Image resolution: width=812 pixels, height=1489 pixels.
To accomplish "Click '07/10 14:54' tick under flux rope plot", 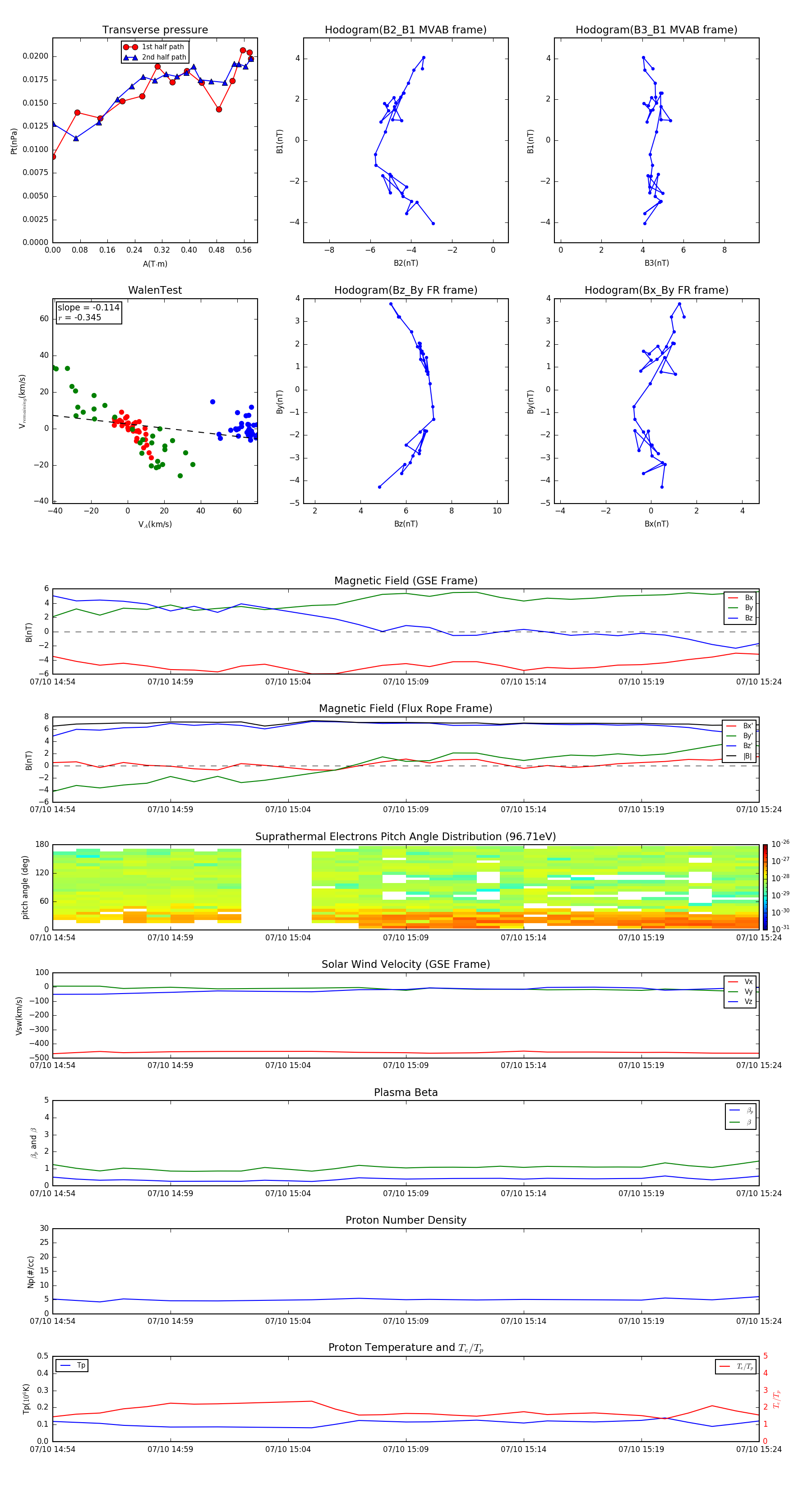I will pyautogui.click(x=53, y=810).
